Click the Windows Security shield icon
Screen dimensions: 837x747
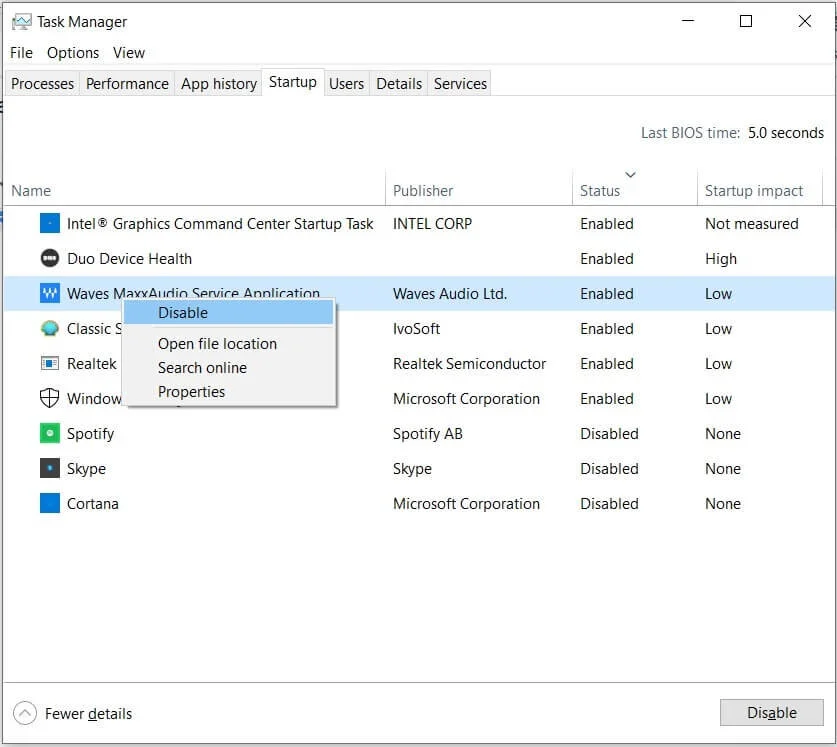pos(52,398)
